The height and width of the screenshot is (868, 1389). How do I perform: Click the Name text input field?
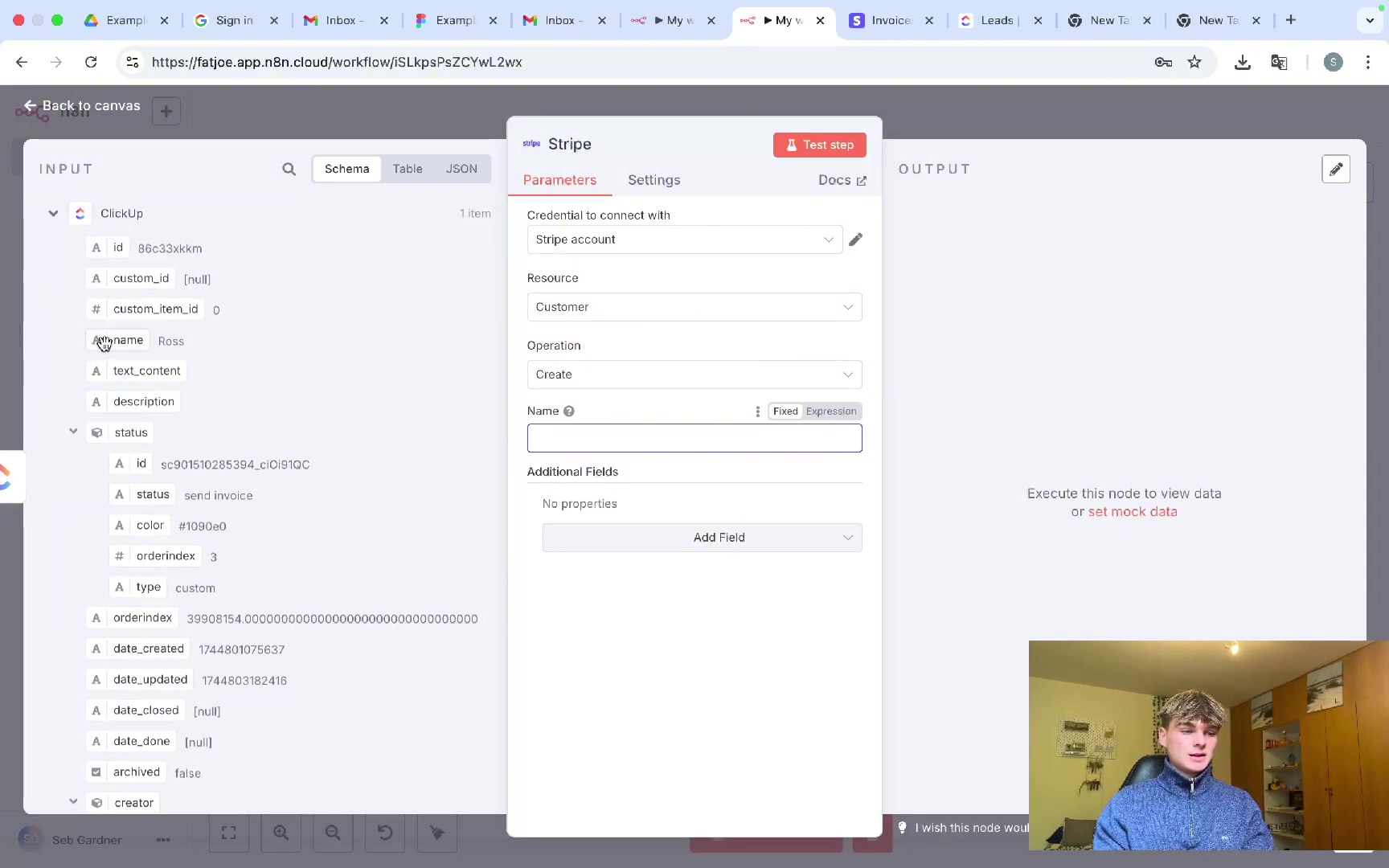point(694,438)
